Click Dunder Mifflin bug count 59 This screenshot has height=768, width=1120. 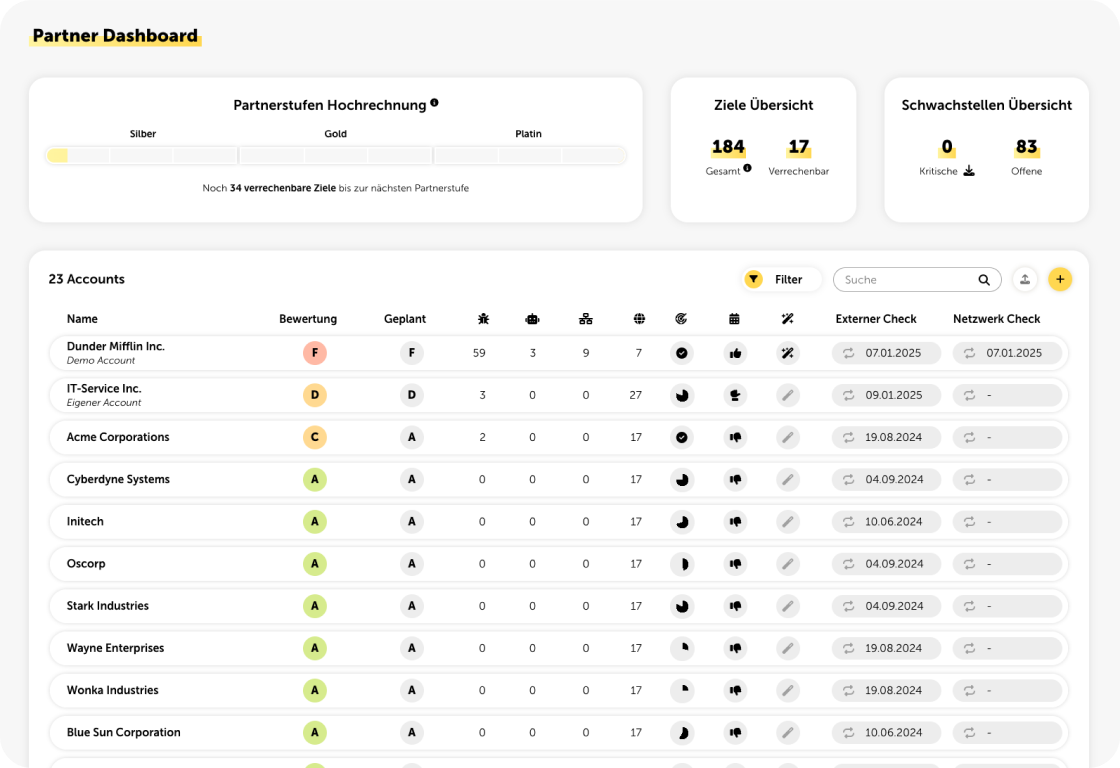tap(479, 353)
